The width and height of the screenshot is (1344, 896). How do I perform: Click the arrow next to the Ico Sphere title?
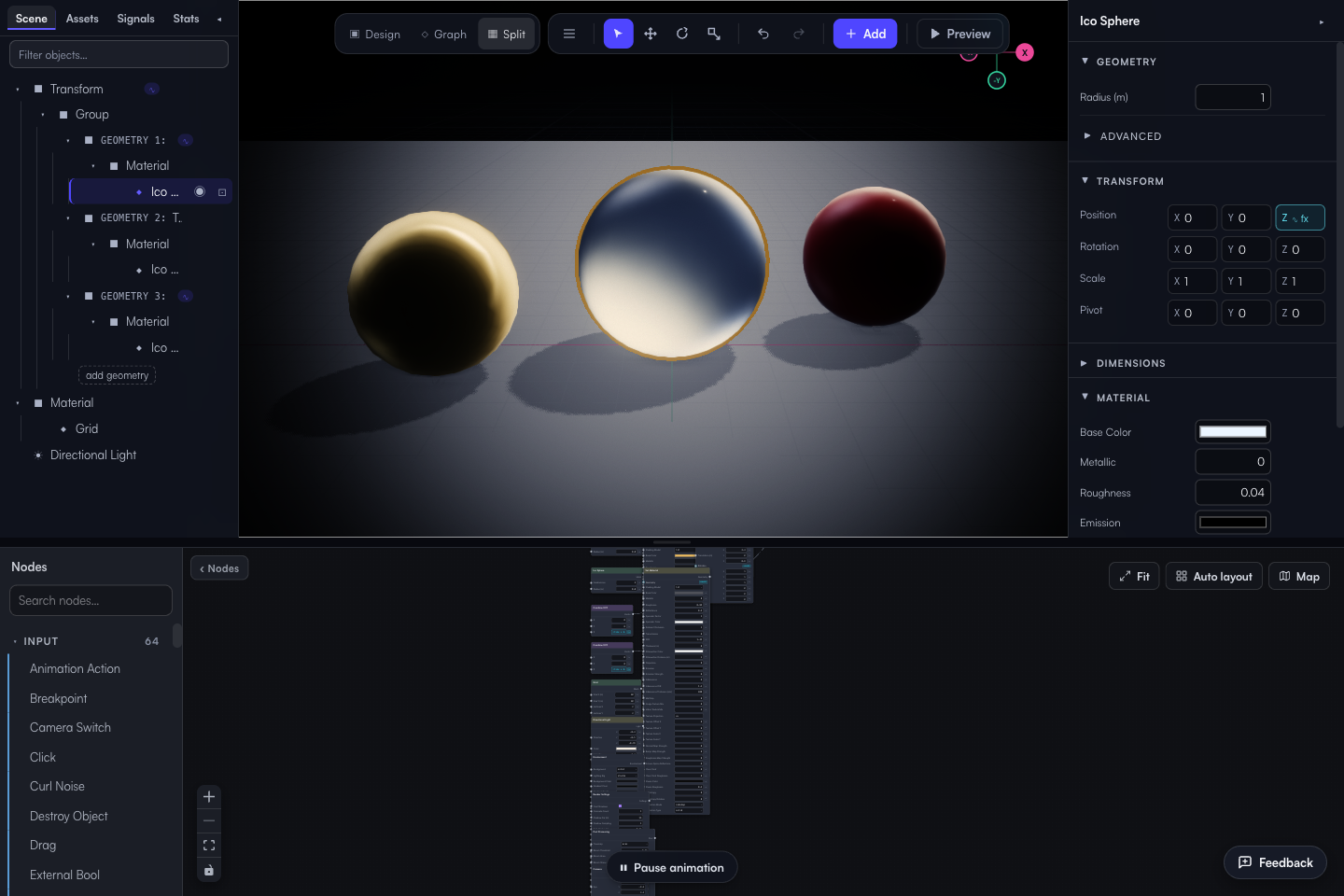[x=1322, y=21]
